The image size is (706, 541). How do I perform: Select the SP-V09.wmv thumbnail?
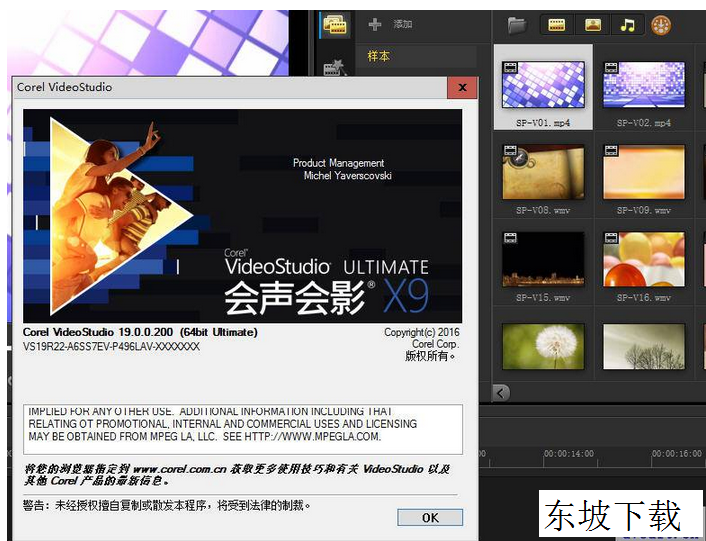pos(644,172)
